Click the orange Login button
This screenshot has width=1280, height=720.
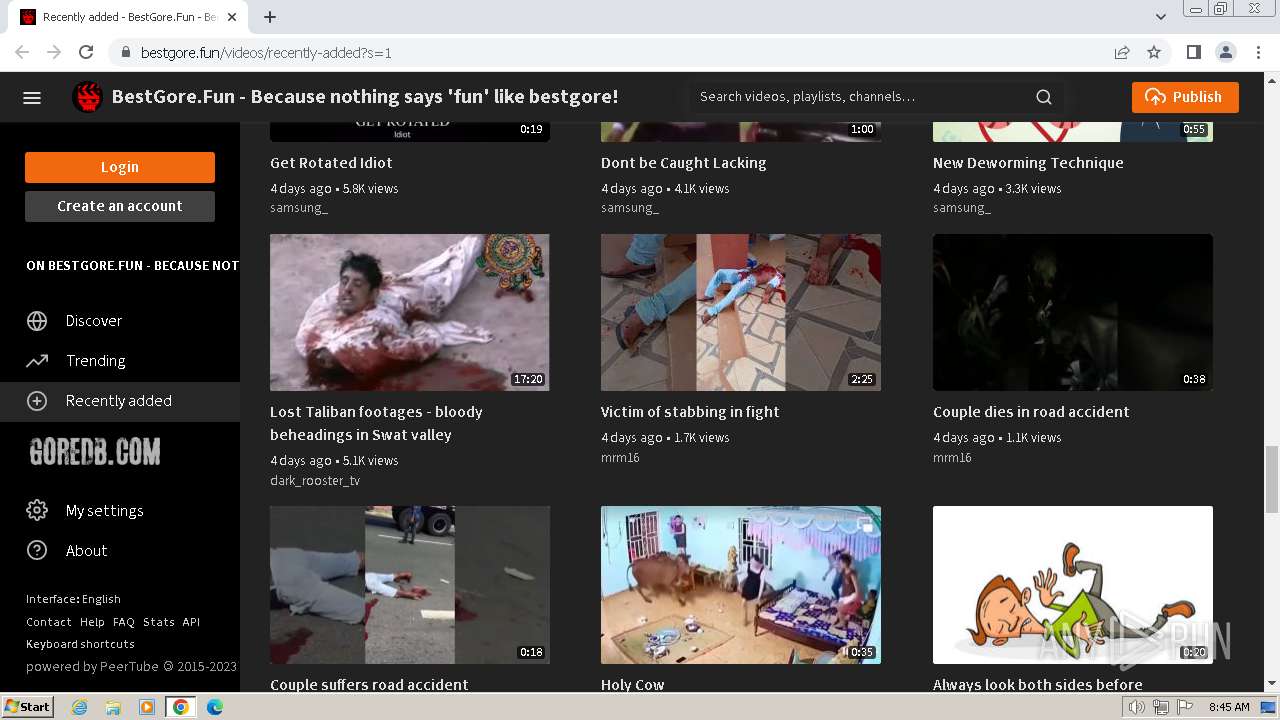(x=120, y=167)
